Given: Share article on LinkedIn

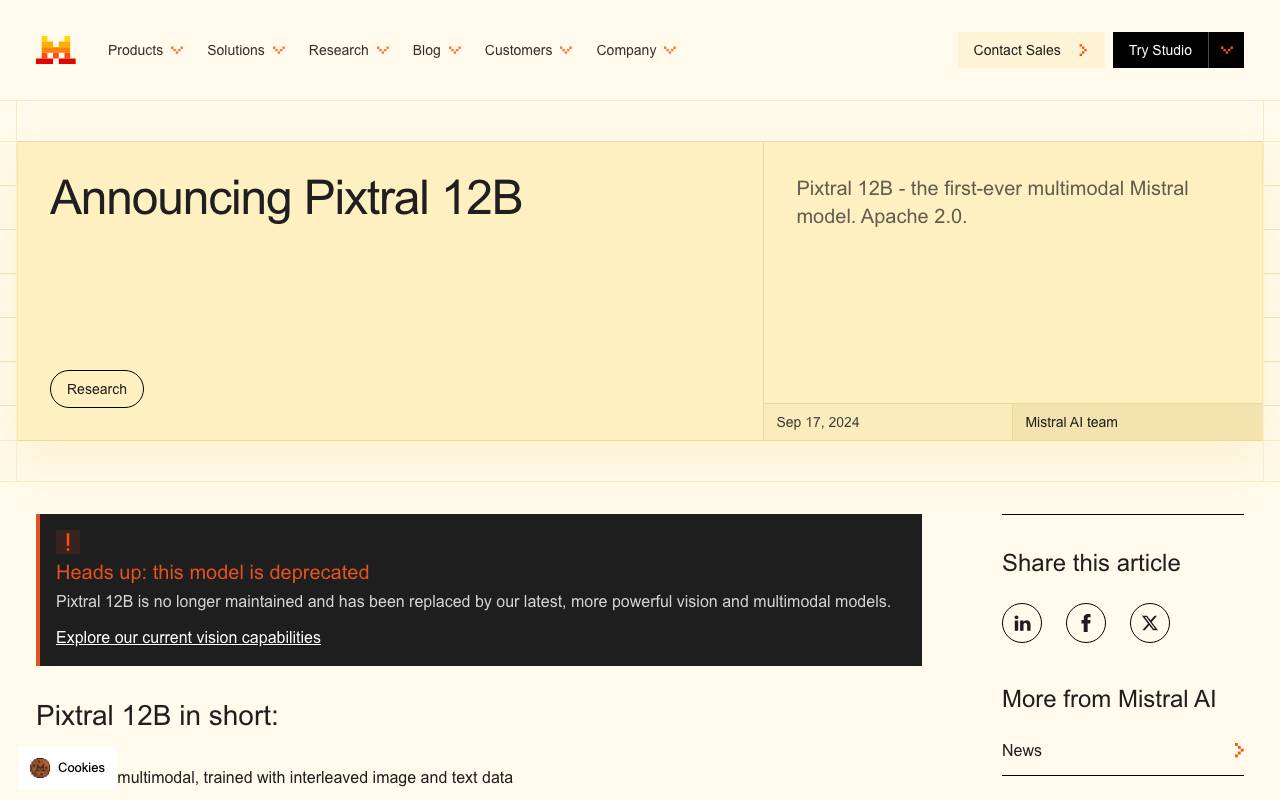Looking at the screenshot, I should [x=1022, y=623].
